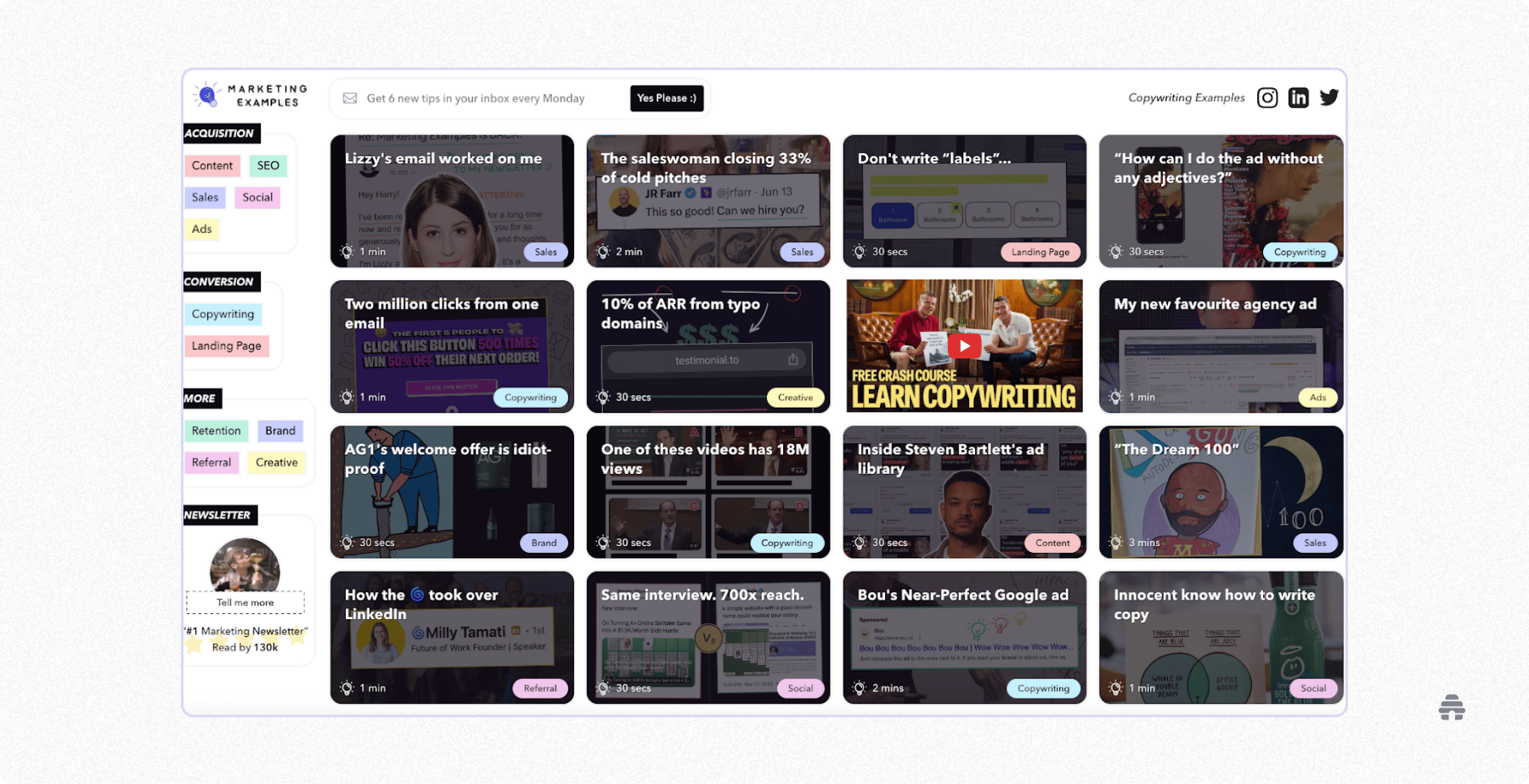1529x784 pixels.
Task: Open the Instagram icon
Action: click(x=1267, y=97)
